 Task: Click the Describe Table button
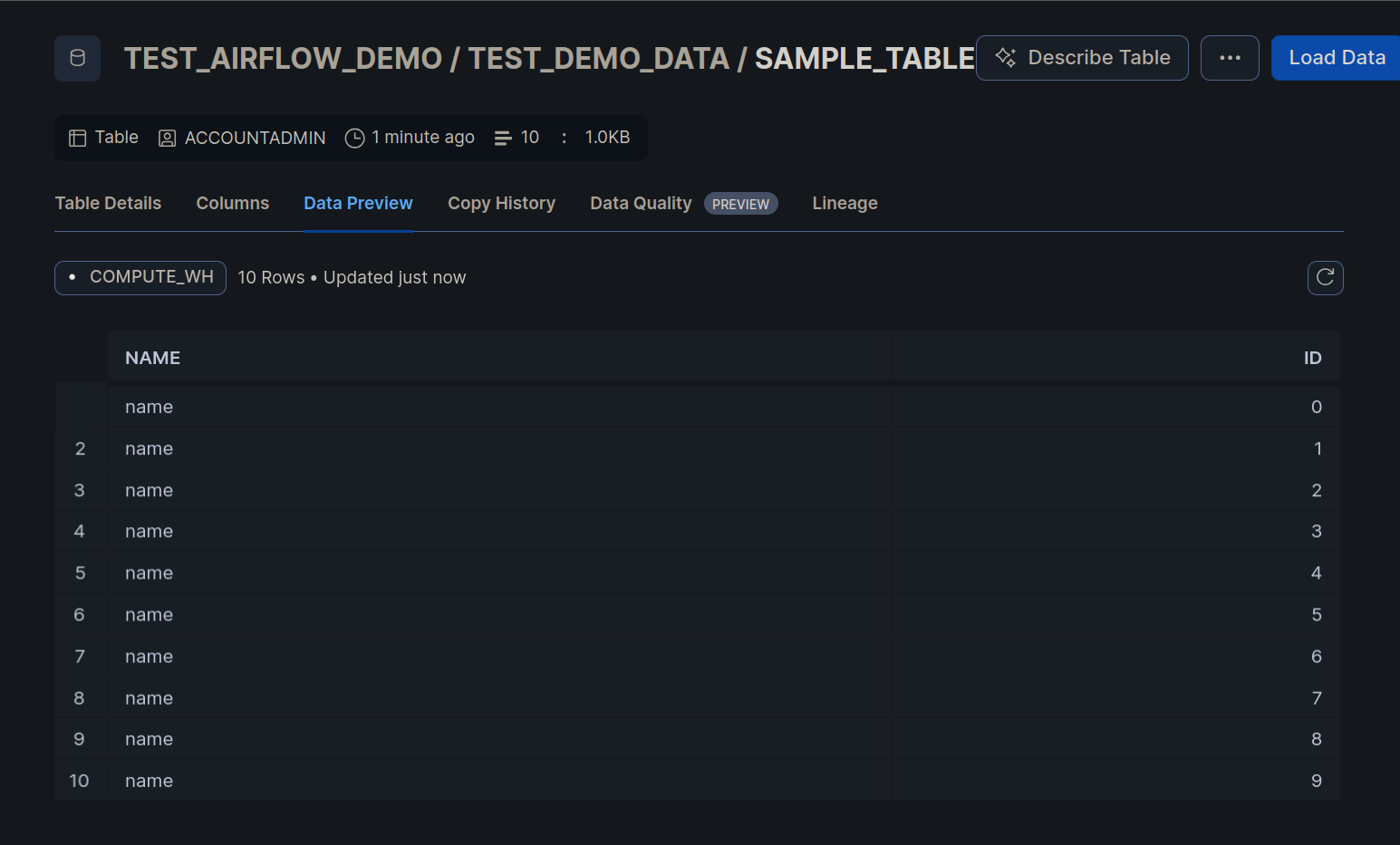tap(1082, 58)
